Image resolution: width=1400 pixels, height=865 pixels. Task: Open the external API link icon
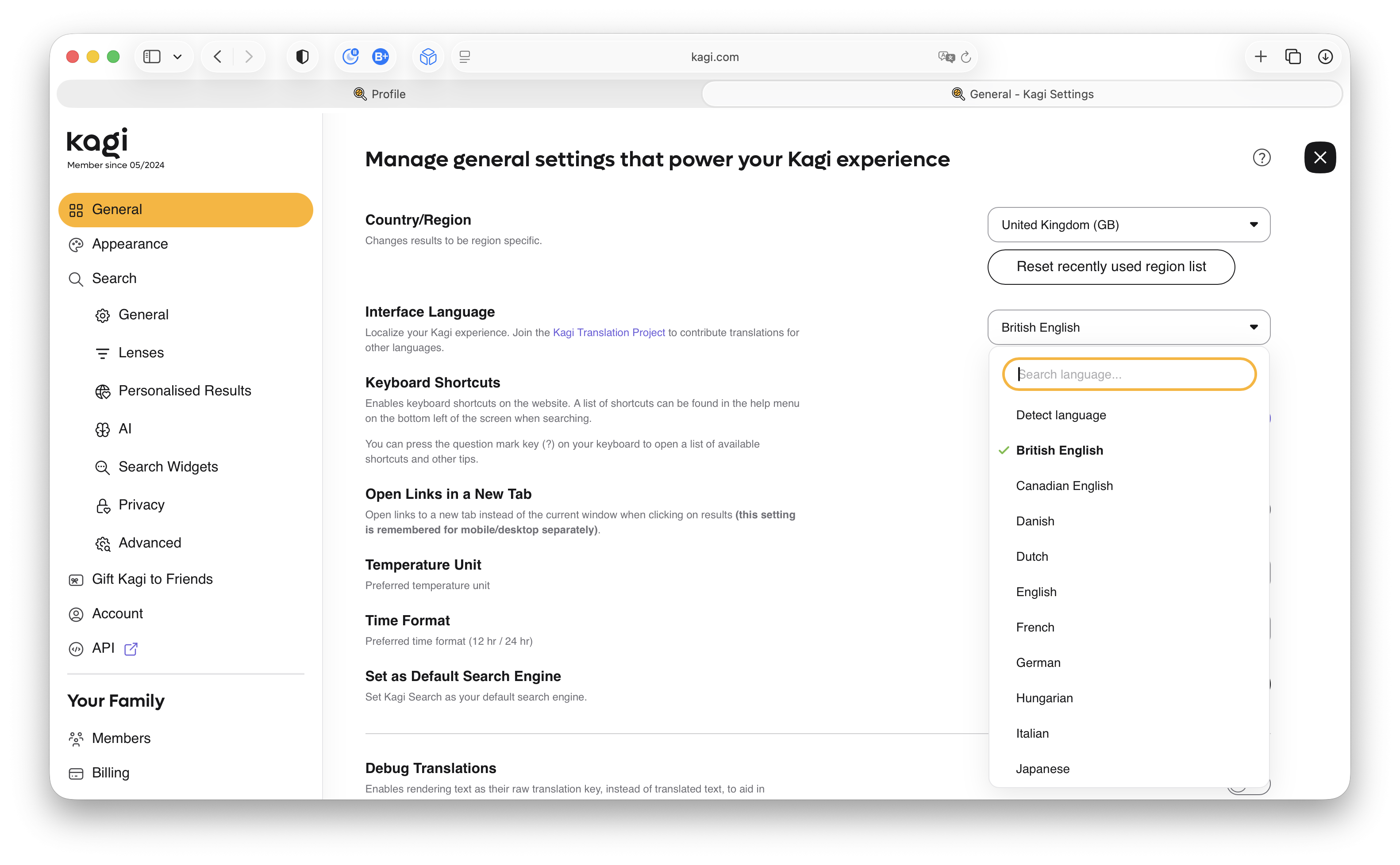(131, 648)
